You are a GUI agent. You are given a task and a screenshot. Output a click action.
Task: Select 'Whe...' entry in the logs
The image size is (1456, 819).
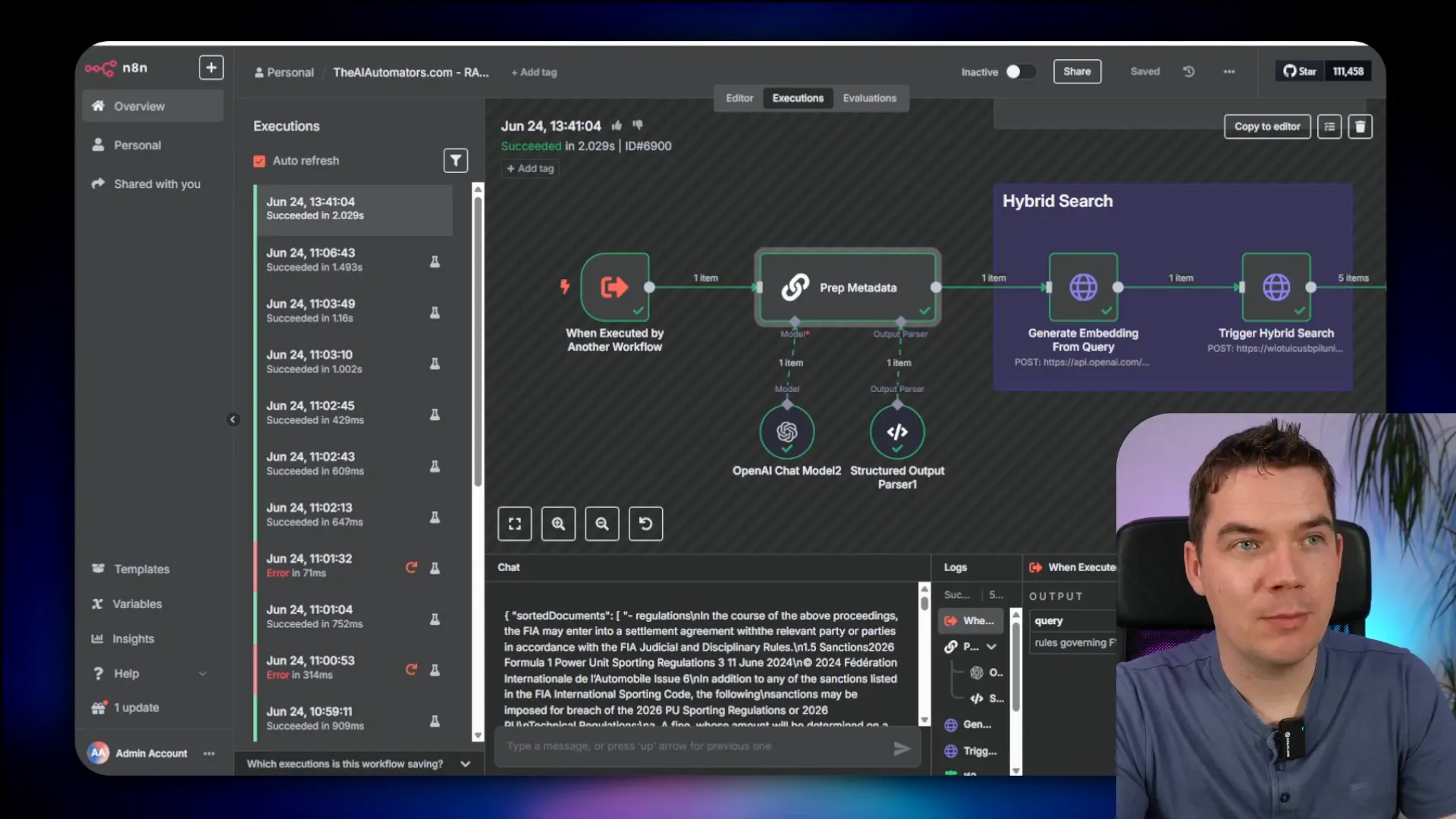971,620
